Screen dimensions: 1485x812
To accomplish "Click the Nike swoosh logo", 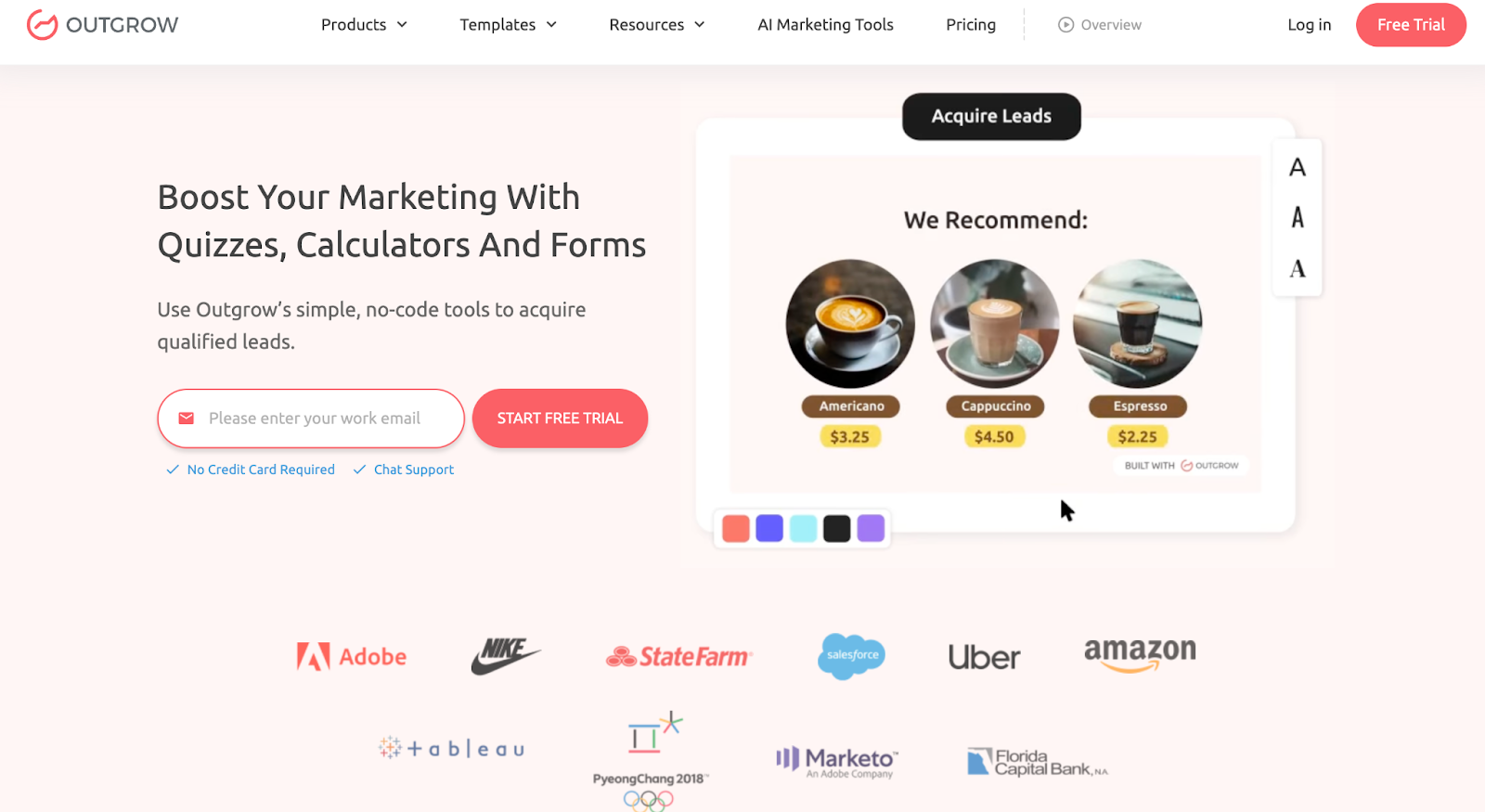I will coord(505,656).
